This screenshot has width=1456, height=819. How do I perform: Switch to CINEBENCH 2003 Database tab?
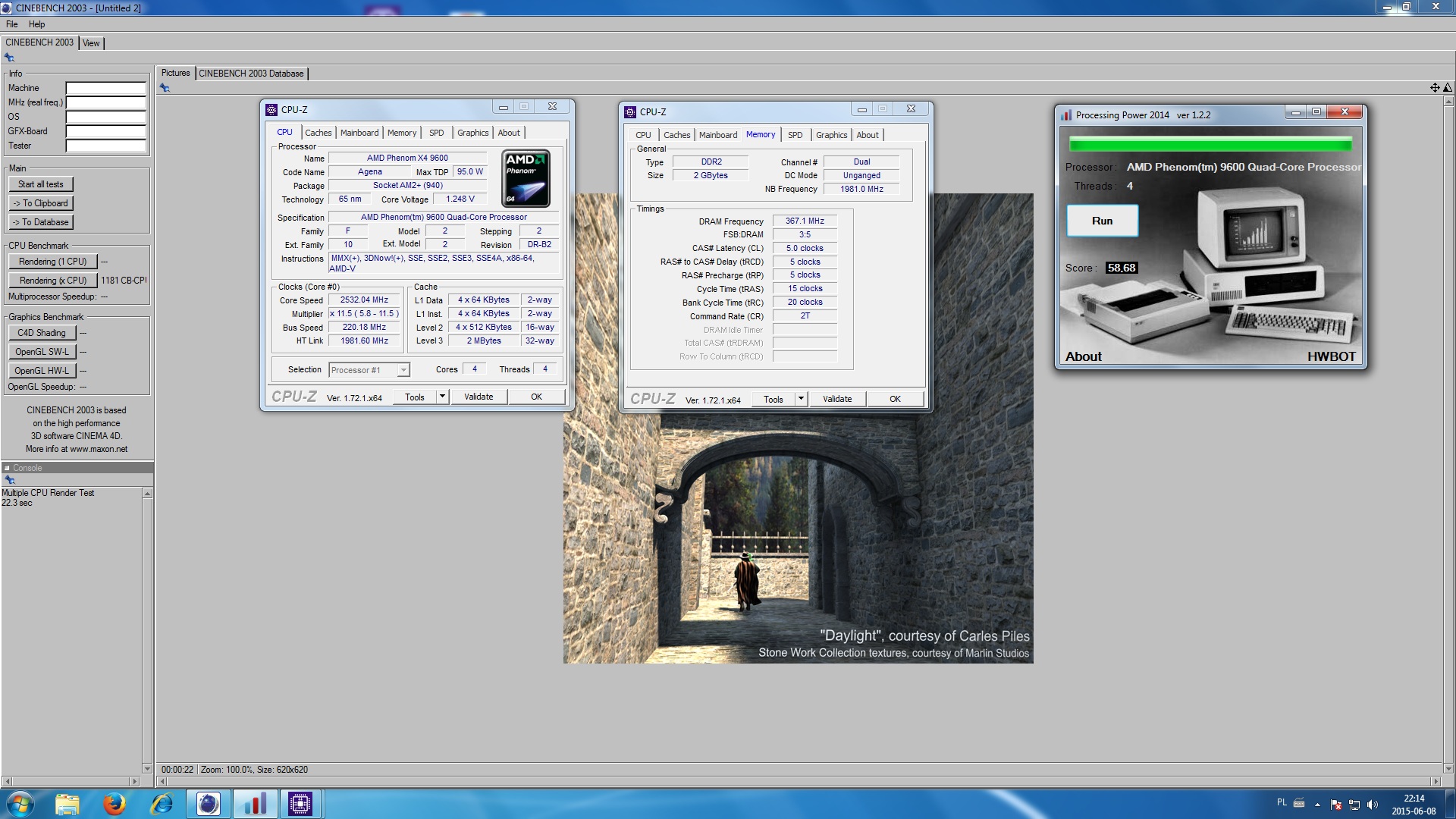click(251, 74)
